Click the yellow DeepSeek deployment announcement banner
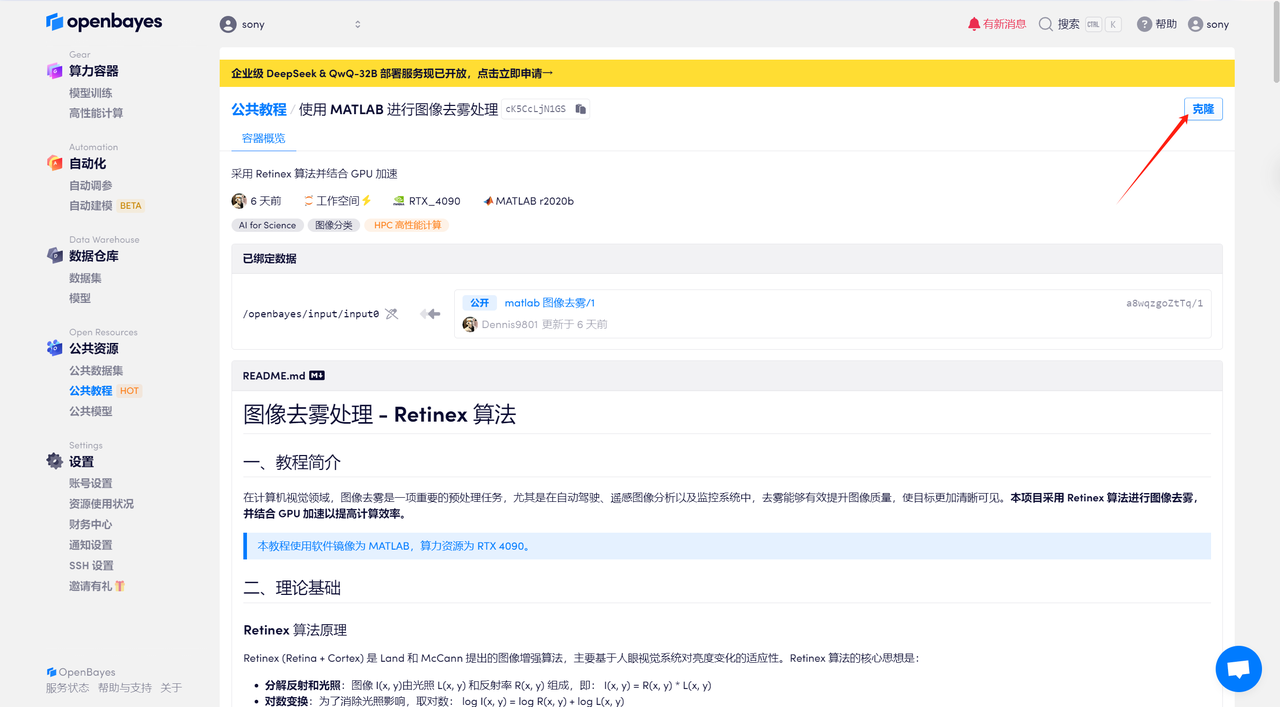1280x707 pixels. click(727, 73)
